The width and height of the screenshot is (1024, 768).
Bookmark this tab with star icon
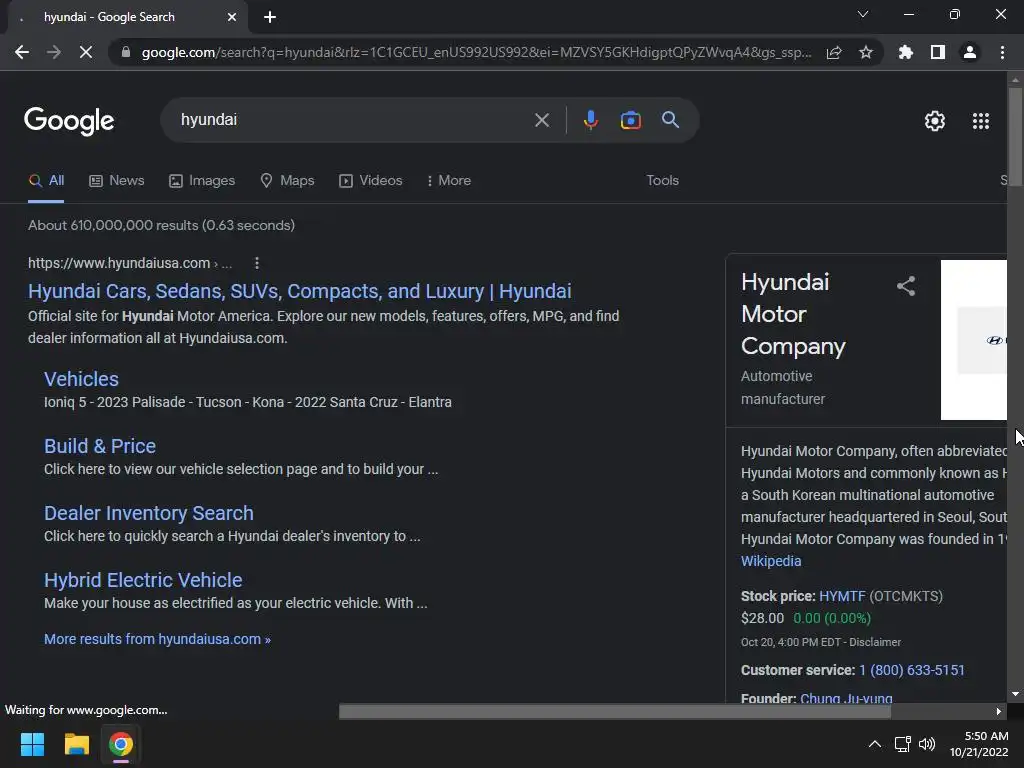coord(866,52)
